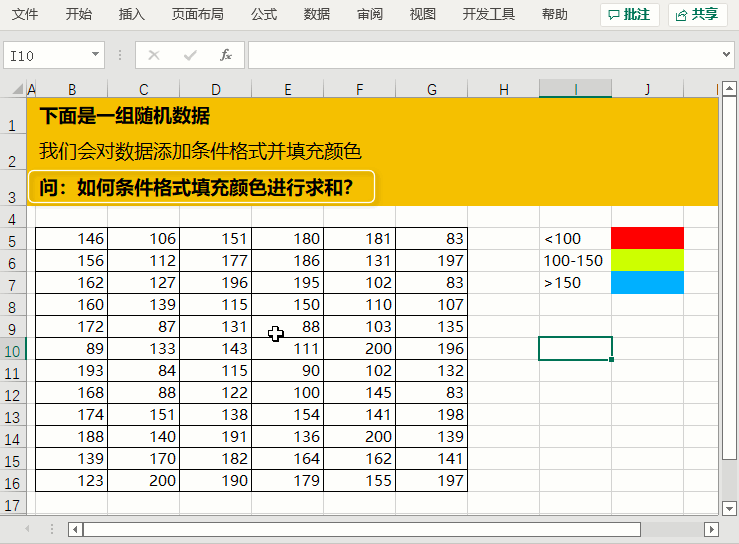Screen dimensions: 739x544
Task: Select cell G13 with value 198
Action: pos(432,414)
